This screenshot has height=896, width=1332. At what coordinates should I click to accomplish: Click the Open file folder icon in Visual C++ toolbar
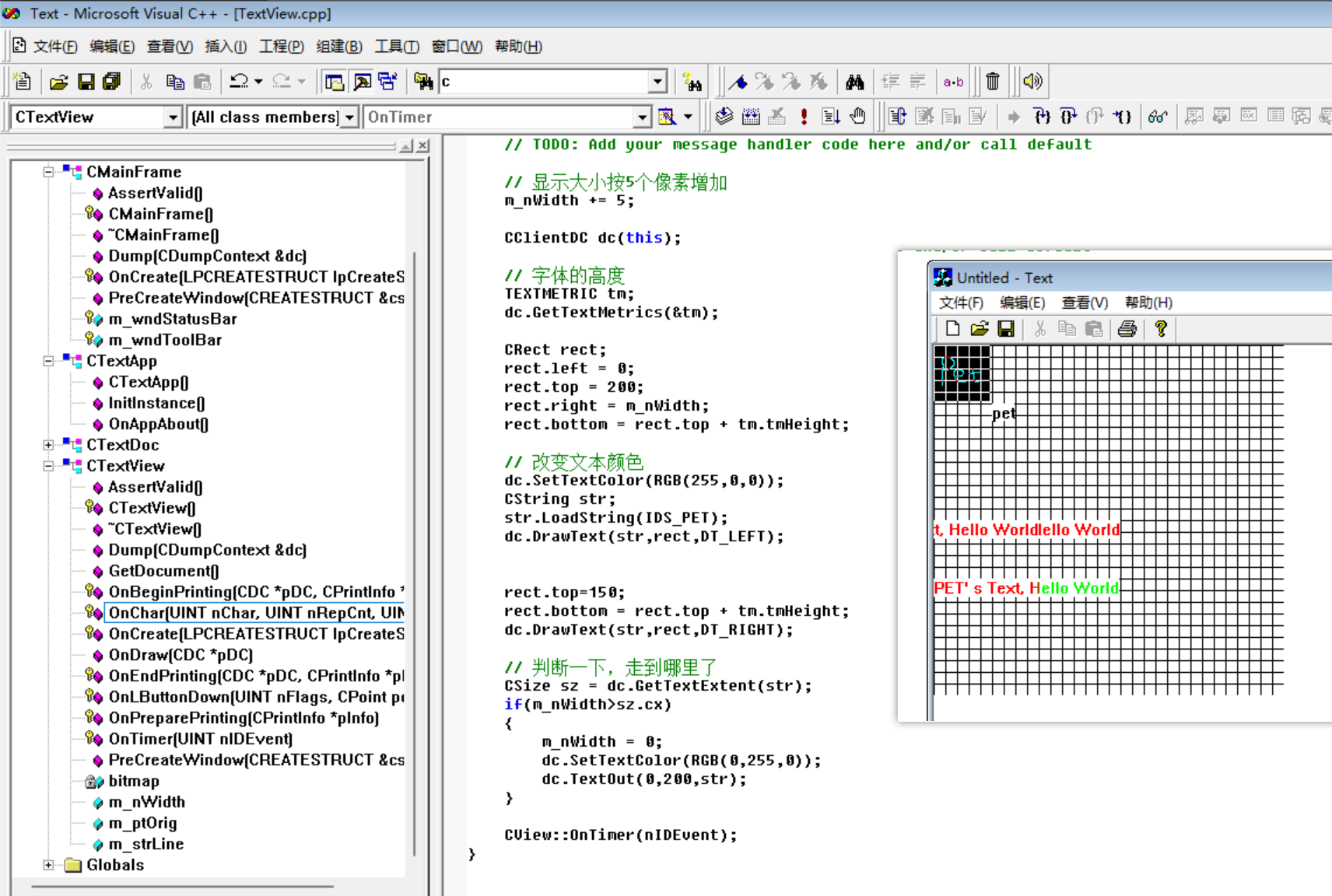pyautogui.click(x=59, y=82)
